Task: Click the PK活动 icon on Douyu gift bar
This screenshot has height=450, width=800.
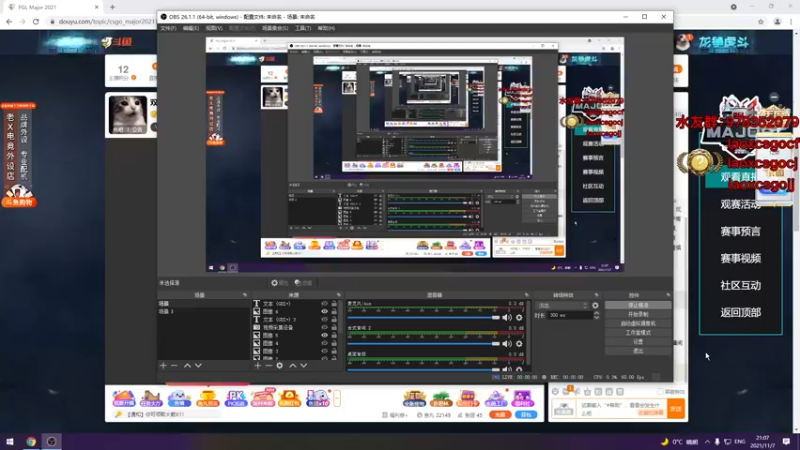Action: coord(236,398)
